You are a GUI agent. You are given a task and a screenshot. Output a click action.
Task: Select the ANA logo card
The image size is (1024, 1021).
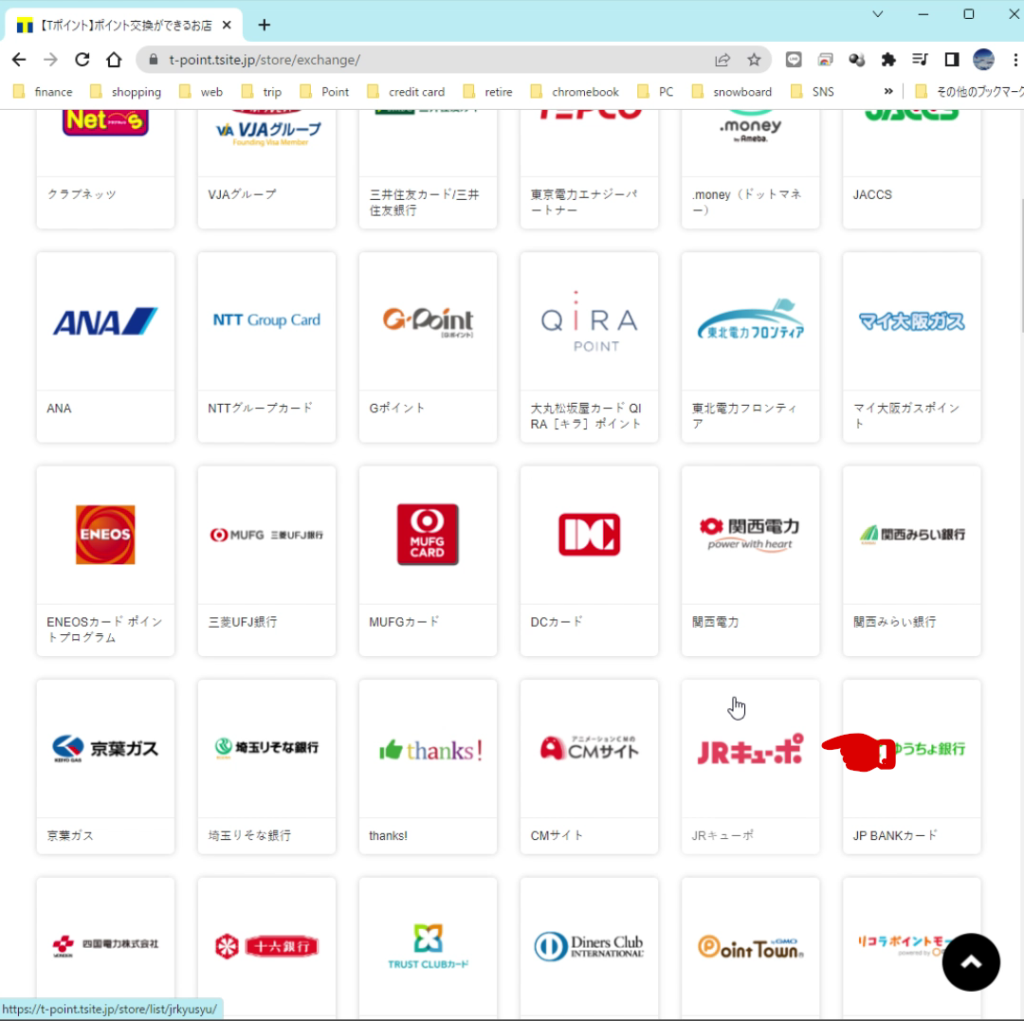105,321
